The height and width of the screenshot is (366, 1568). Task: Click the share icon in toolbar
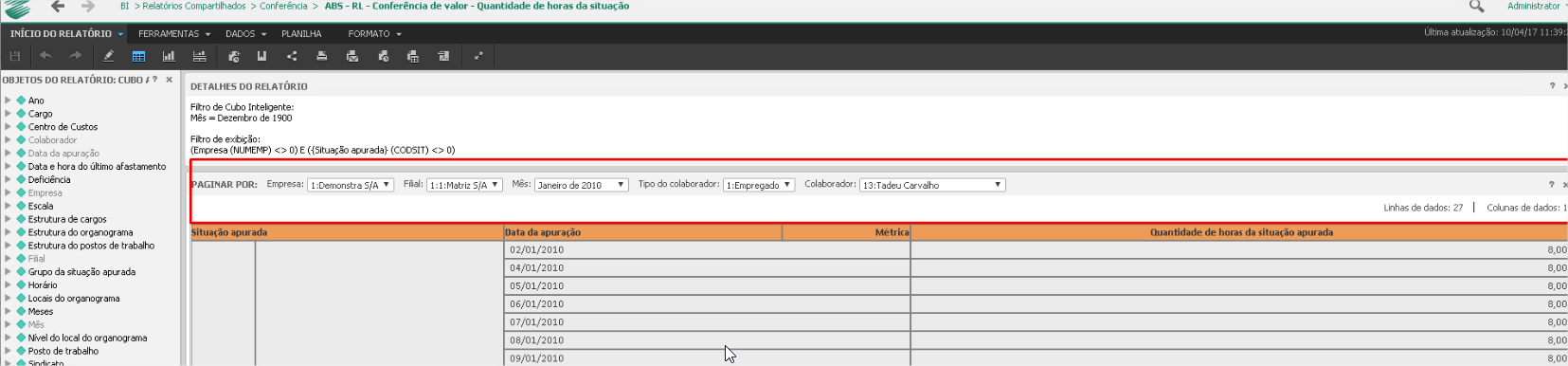(292, 56)
